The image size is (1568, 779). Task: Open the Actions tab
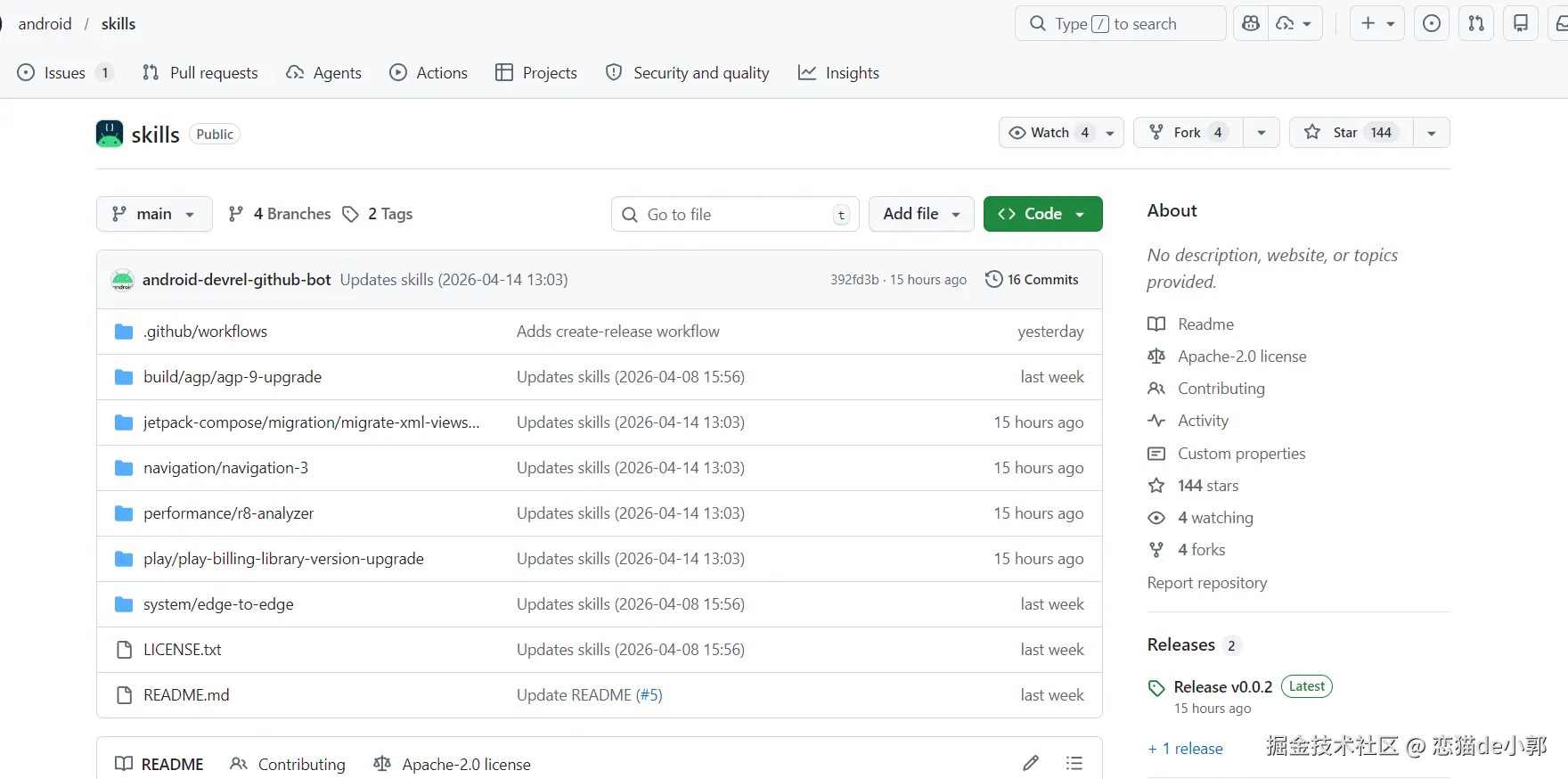[429, 73]
